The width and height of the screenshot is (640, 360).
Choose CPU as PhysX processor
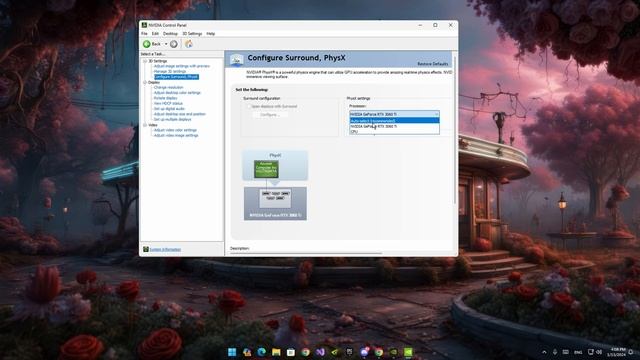point(394,131)
